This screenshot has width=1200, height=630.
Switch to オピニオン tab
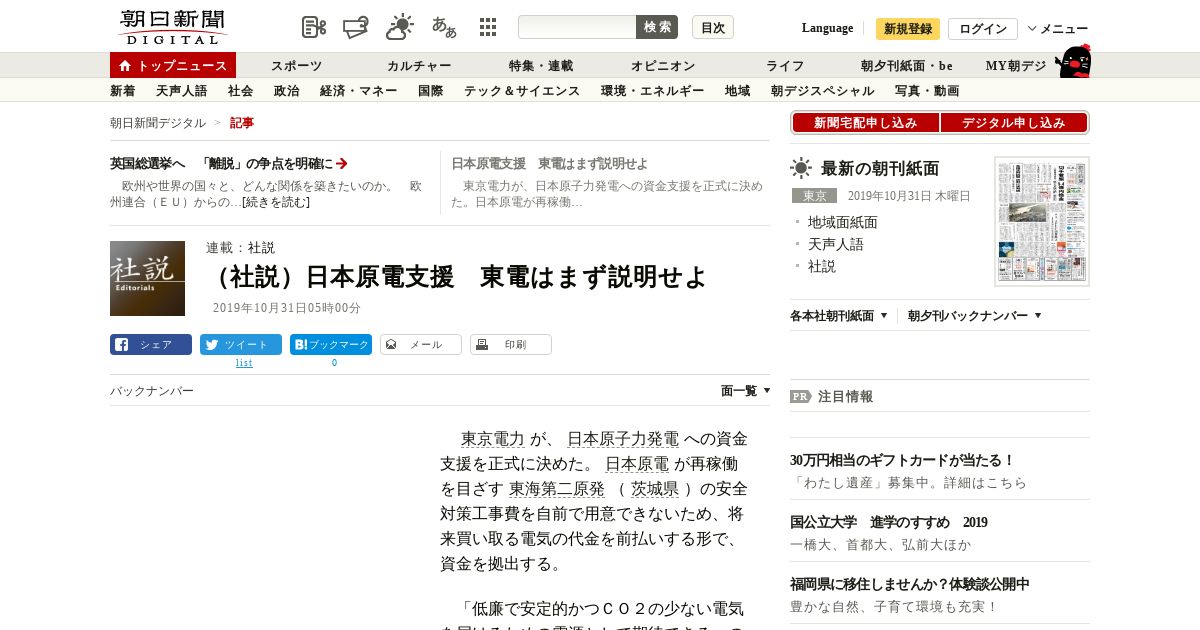[x=663, y=66]
